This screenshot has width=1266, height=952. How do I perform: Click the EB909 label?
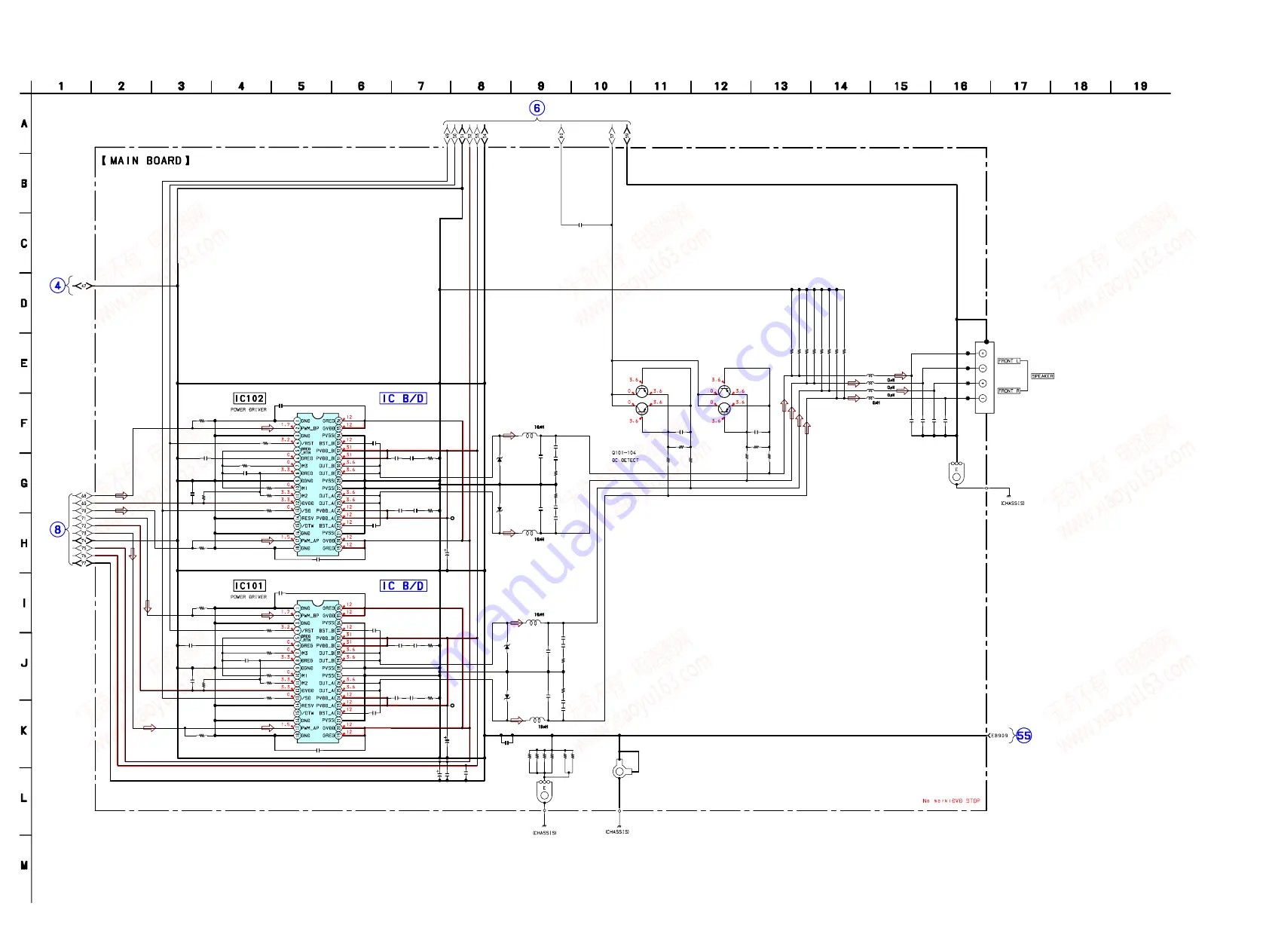[999, 736]
